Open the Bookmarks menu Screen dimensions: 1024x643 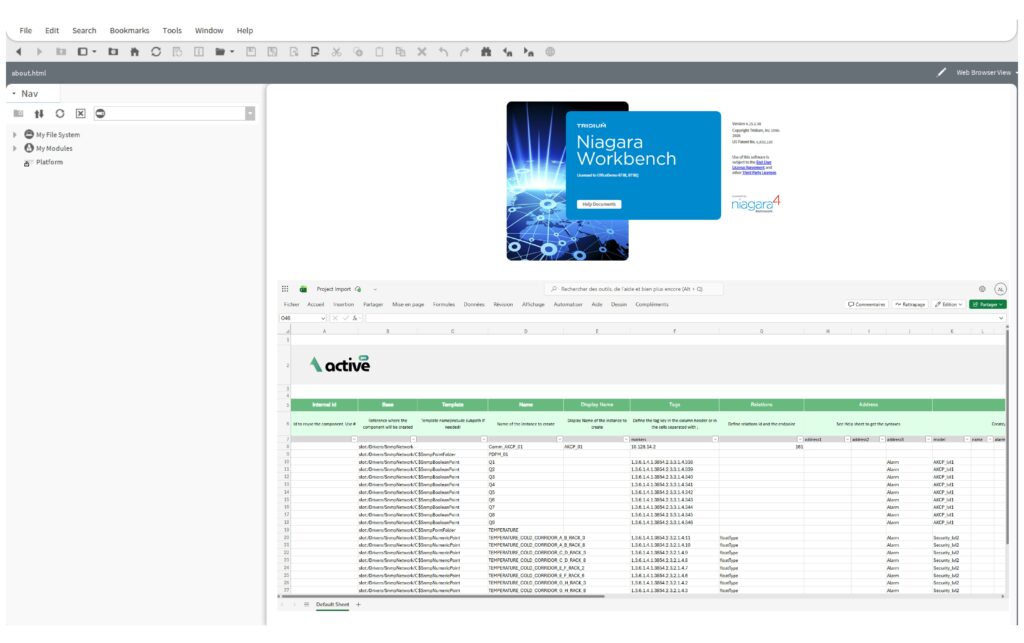pyautogui.click(x=129, y=31)
